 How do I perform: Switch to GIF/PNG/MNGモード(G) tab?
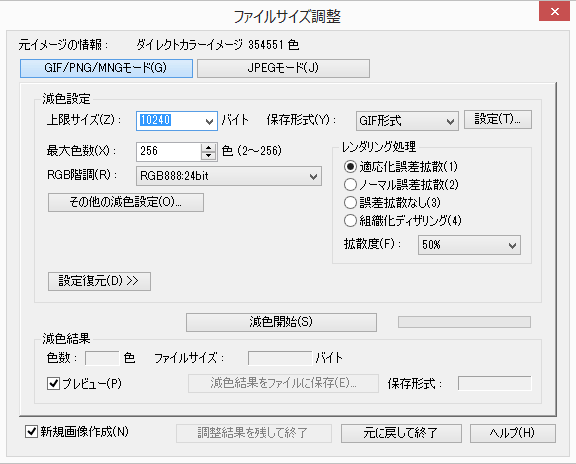[106, 68]
